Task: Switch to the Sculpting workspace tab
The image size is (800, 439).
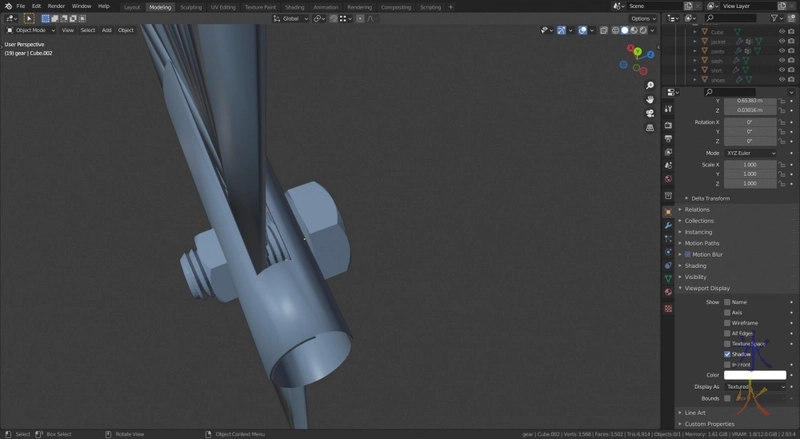Action: click(190, 7)
